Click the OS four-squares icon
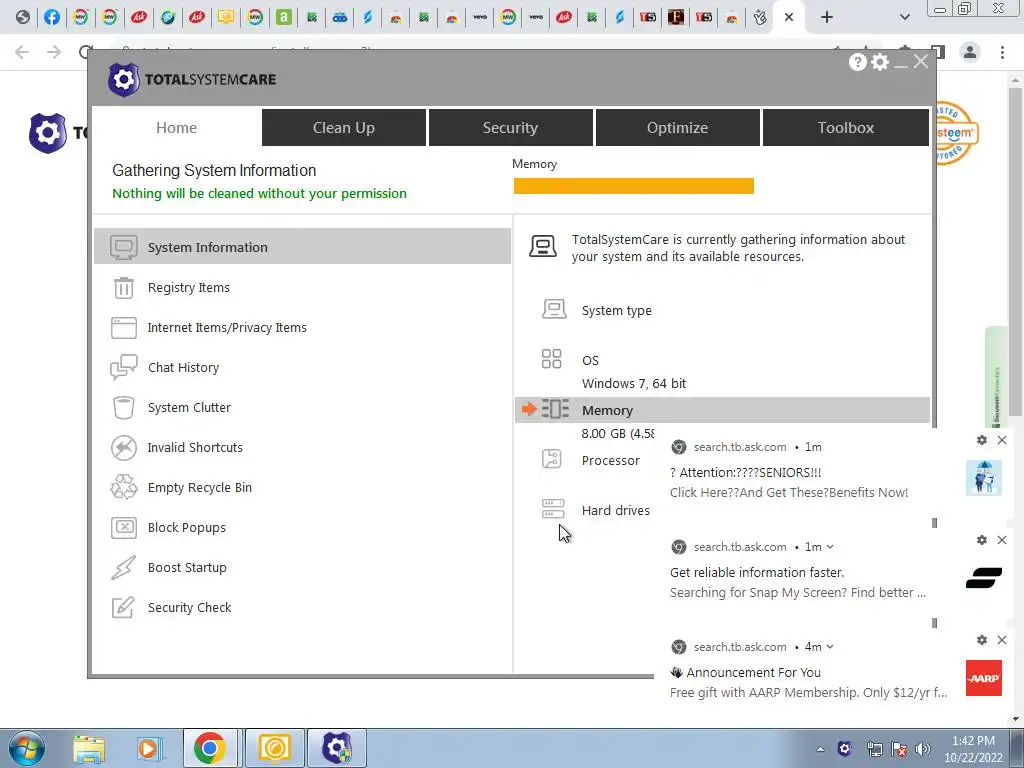 tap(551, 359)
